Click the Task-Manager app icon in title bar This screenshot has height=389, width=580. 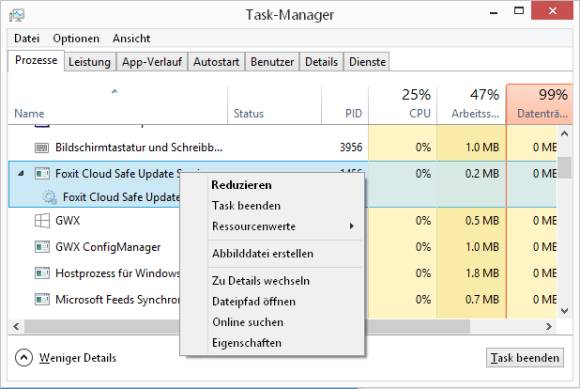(17, 15)
